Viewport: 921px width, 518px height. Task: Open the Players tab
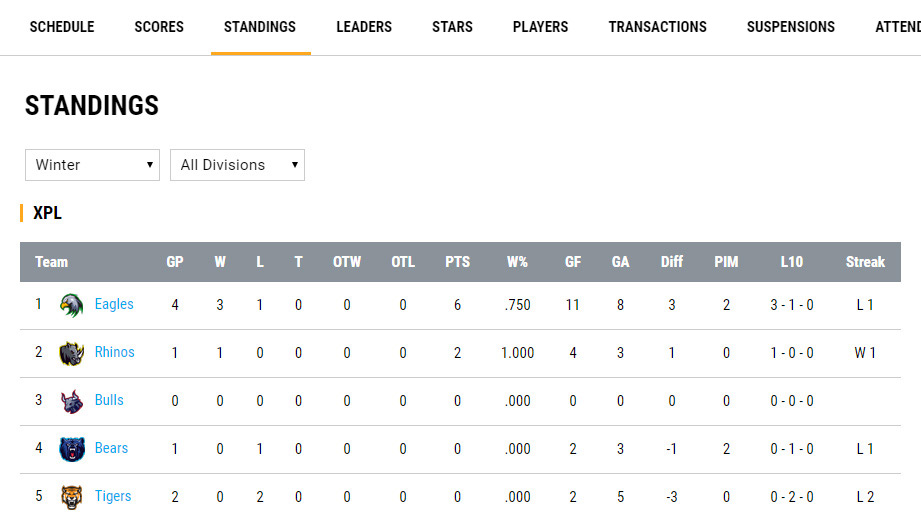point(540,27)
